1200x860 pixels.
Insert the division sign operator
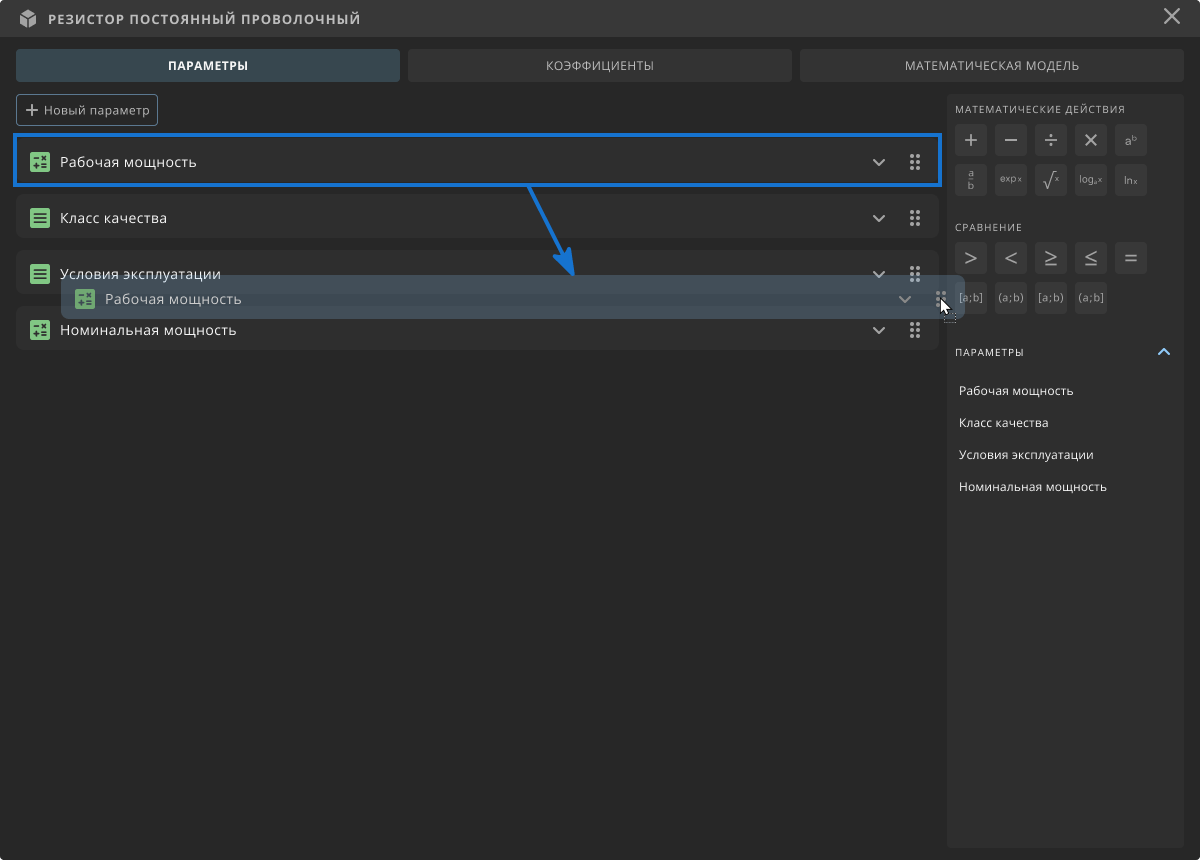pyautogui.click(x=1051, y=140)
